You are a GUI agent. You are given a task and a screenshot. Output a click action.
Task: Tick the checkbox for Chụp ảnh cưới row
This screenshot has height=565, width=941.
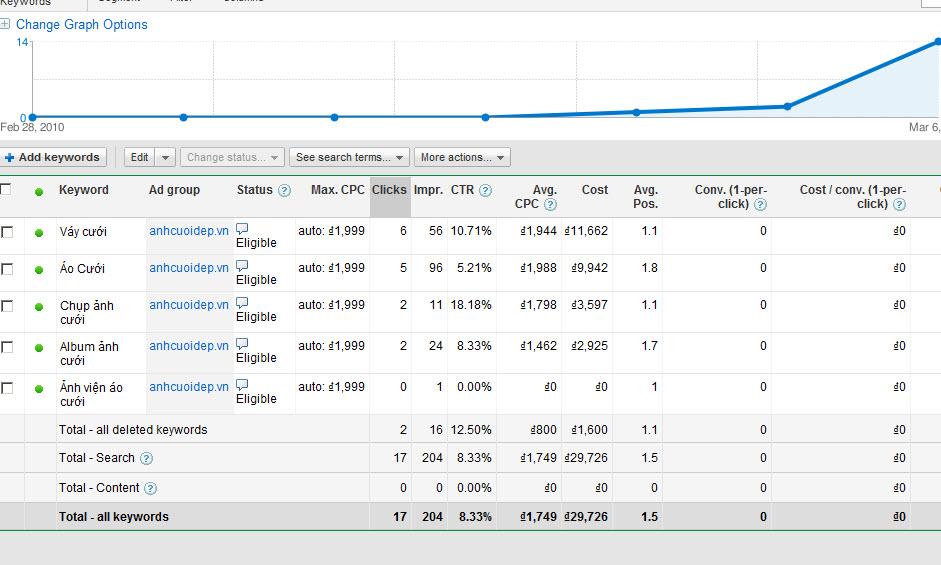pyautogui.click(x=7, y=306)
